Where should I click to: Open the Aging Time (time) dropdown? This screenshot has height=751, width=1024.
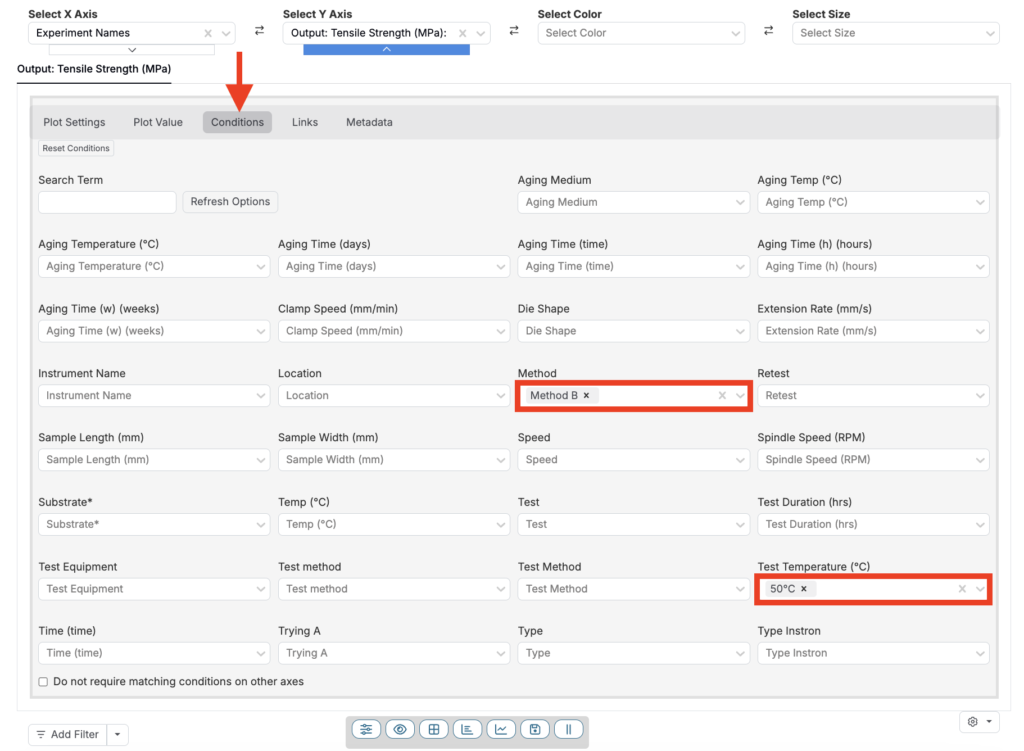tap(633, 266)
